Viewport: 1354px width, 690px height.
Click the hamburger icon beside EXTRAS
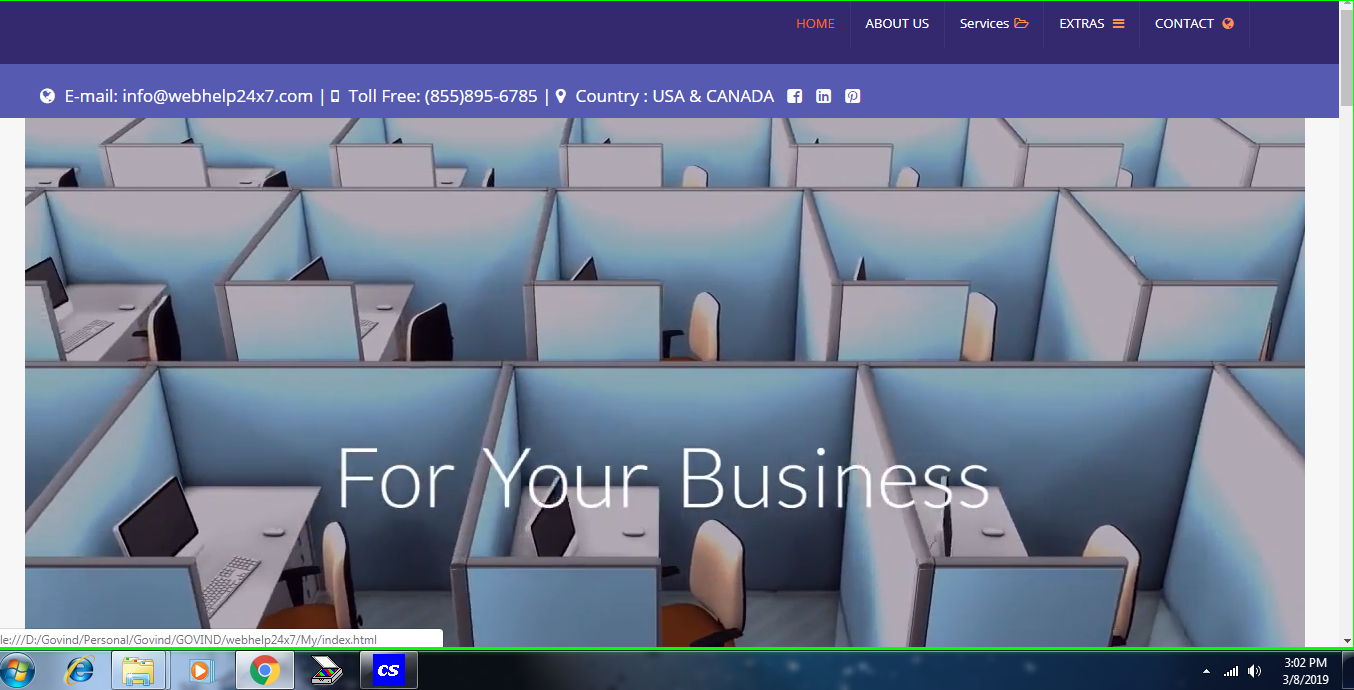(x=1119, y=24)
